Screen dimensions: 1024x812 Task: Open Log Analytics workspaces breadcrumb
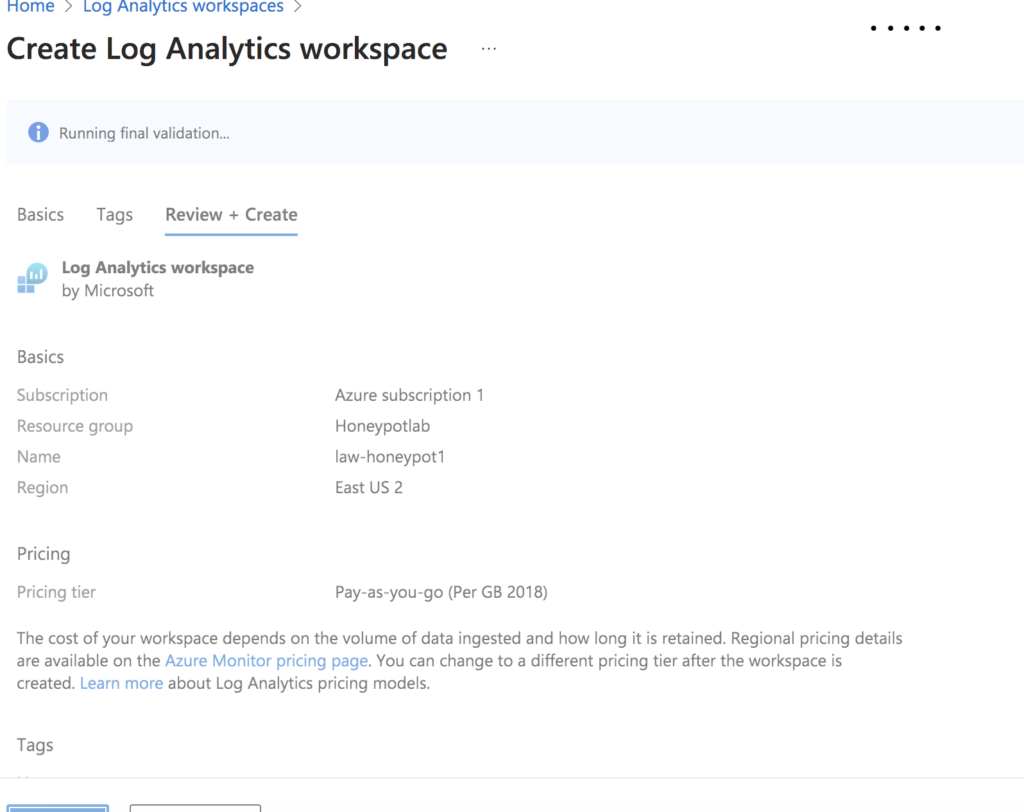(183, 7)
